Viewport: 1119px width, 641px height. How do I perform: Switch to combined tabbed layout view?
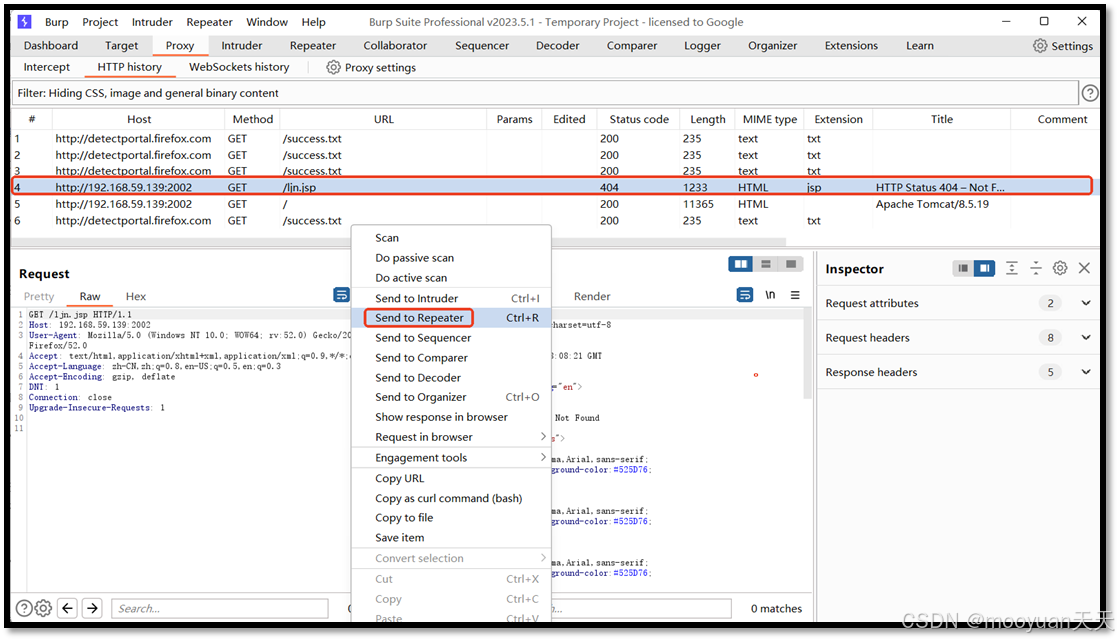pyautogui.click(x=791, y=264)
